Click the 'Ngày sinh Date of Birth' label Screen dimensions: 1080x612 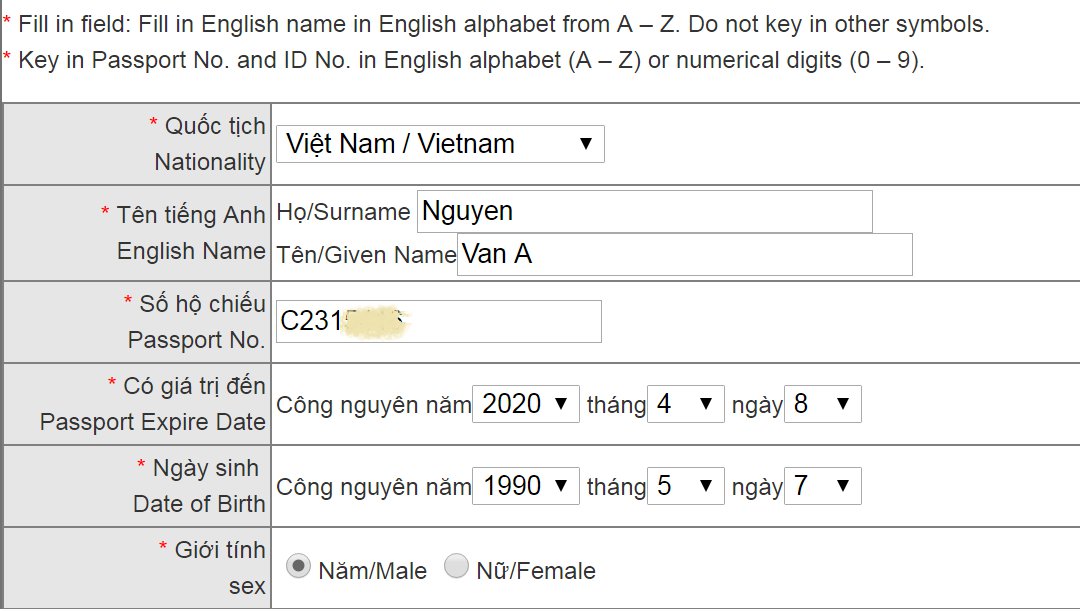(199, 486)
